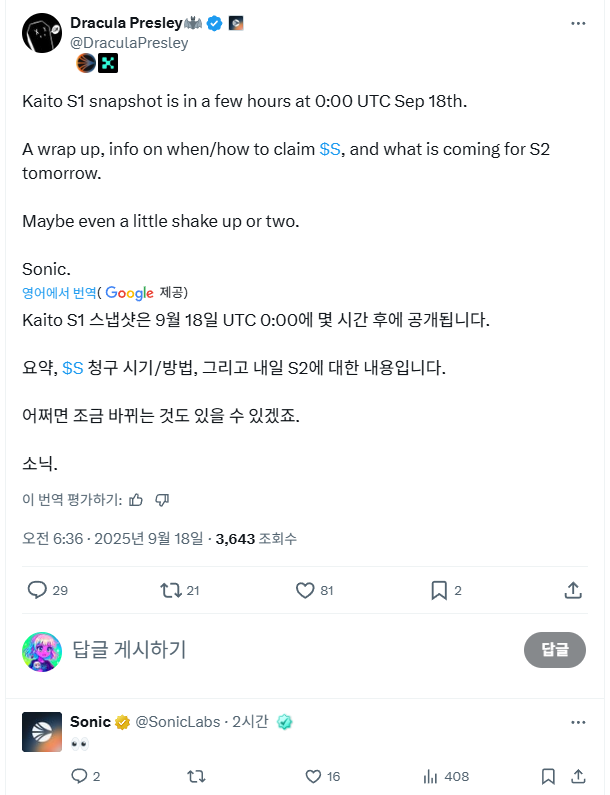
Task: Click the gray 답글 reply button
Action: [x=555, y=650]
